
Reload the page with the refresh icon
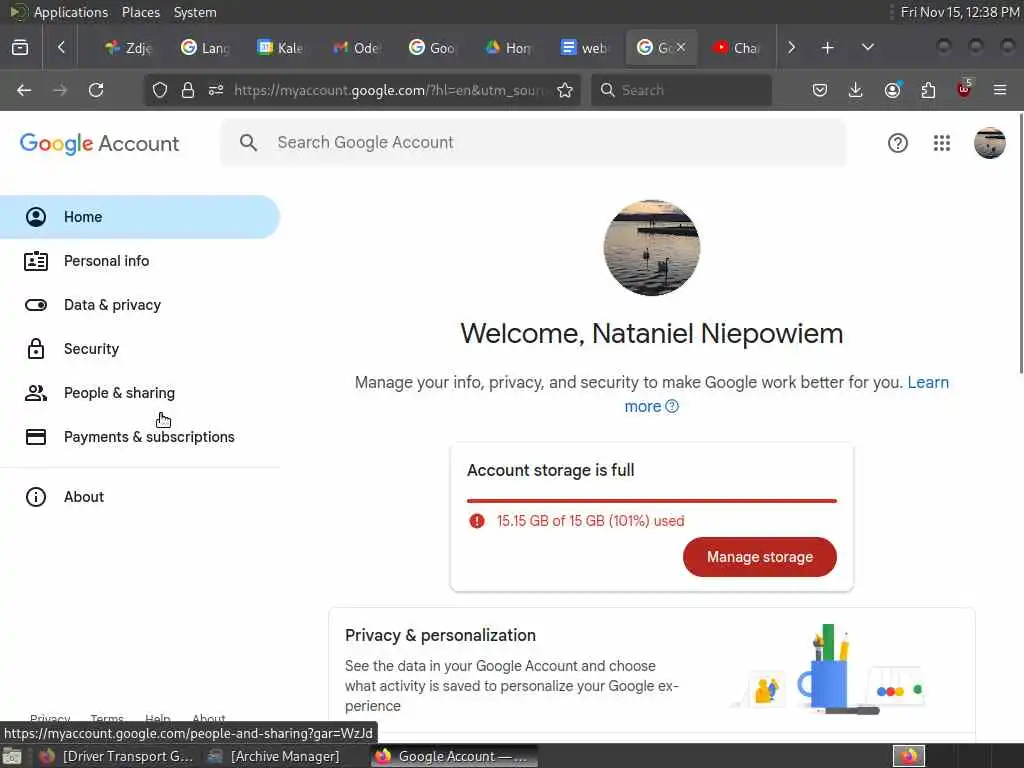96,90
